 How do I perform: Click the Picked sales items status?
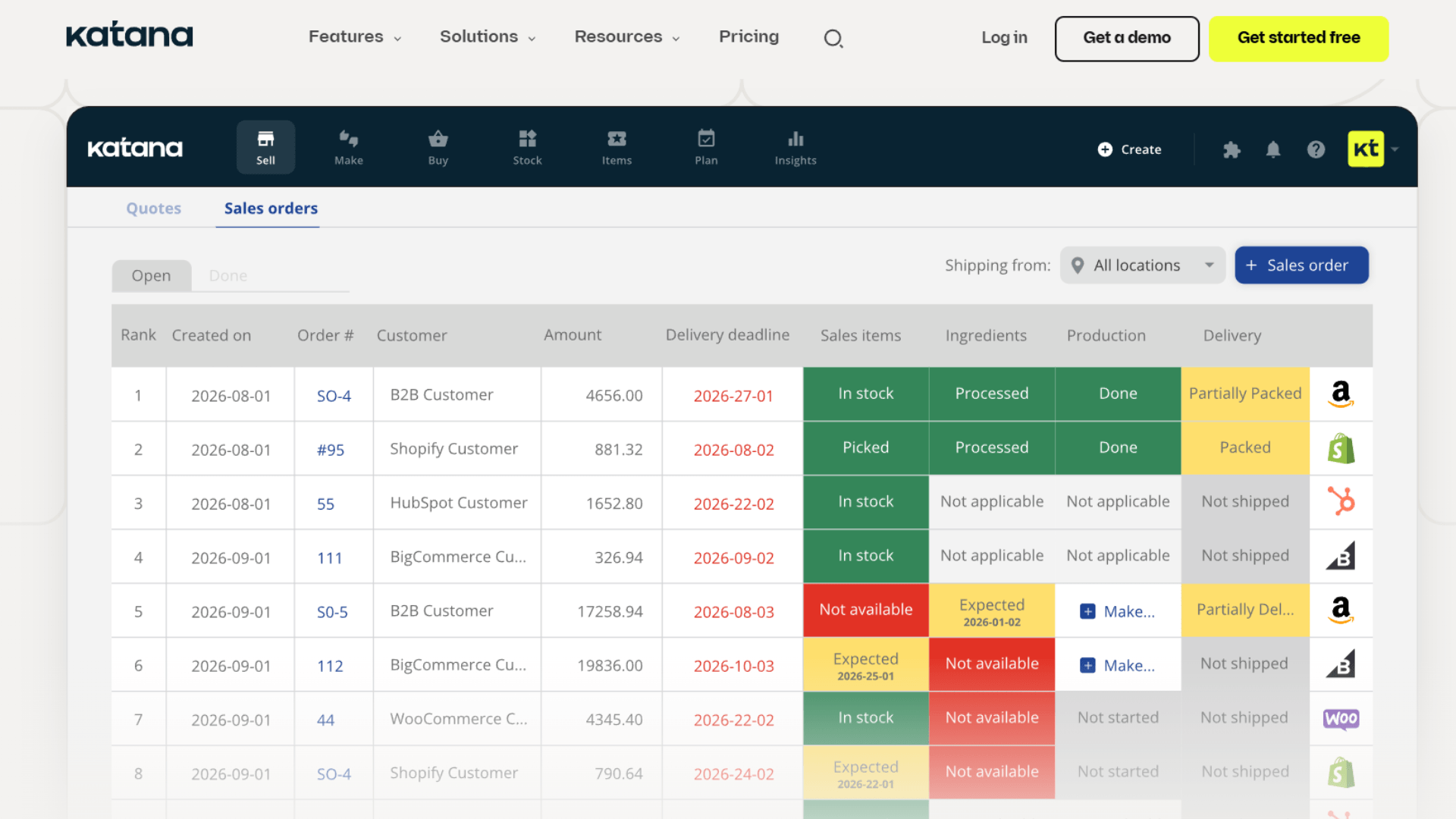[x=866, y=447]
